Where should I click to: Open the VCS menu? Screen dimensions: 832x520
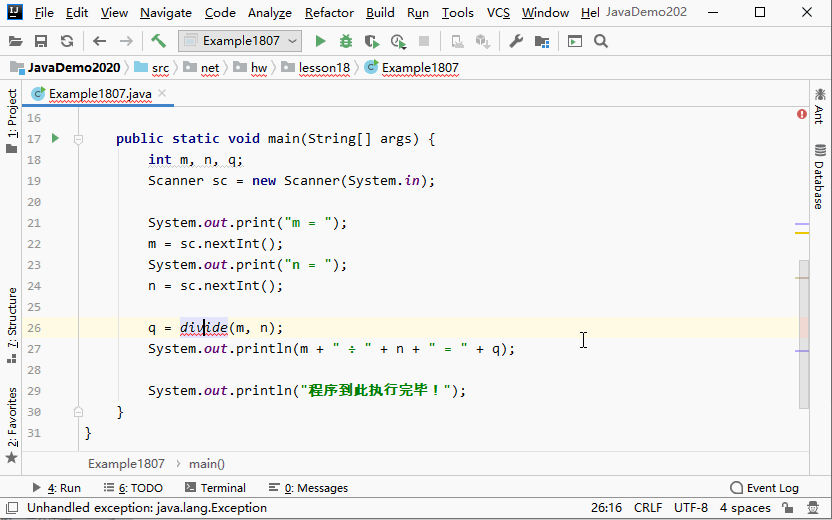coord(498,13)
